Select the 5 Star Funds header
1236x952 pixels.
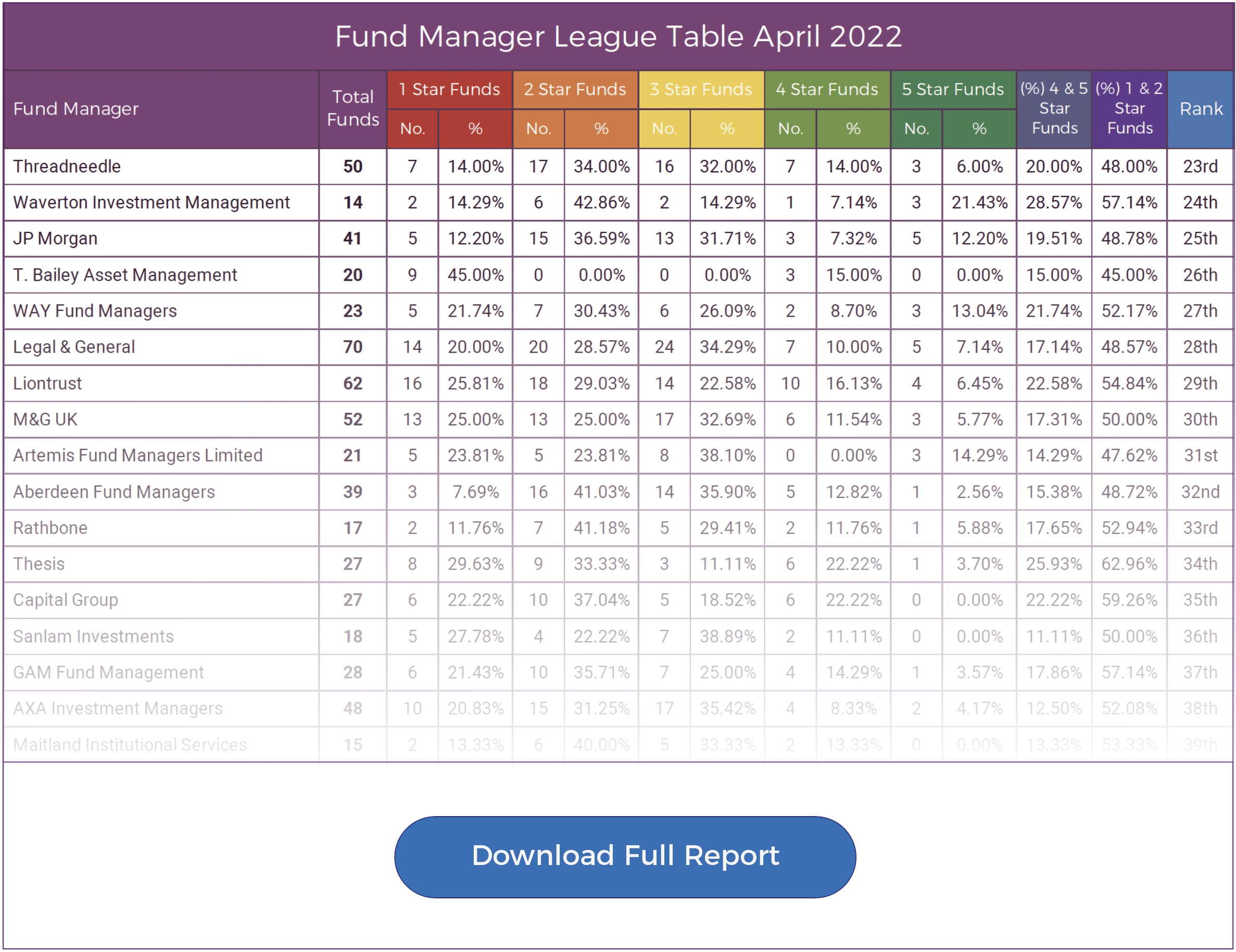pos(953,90)
